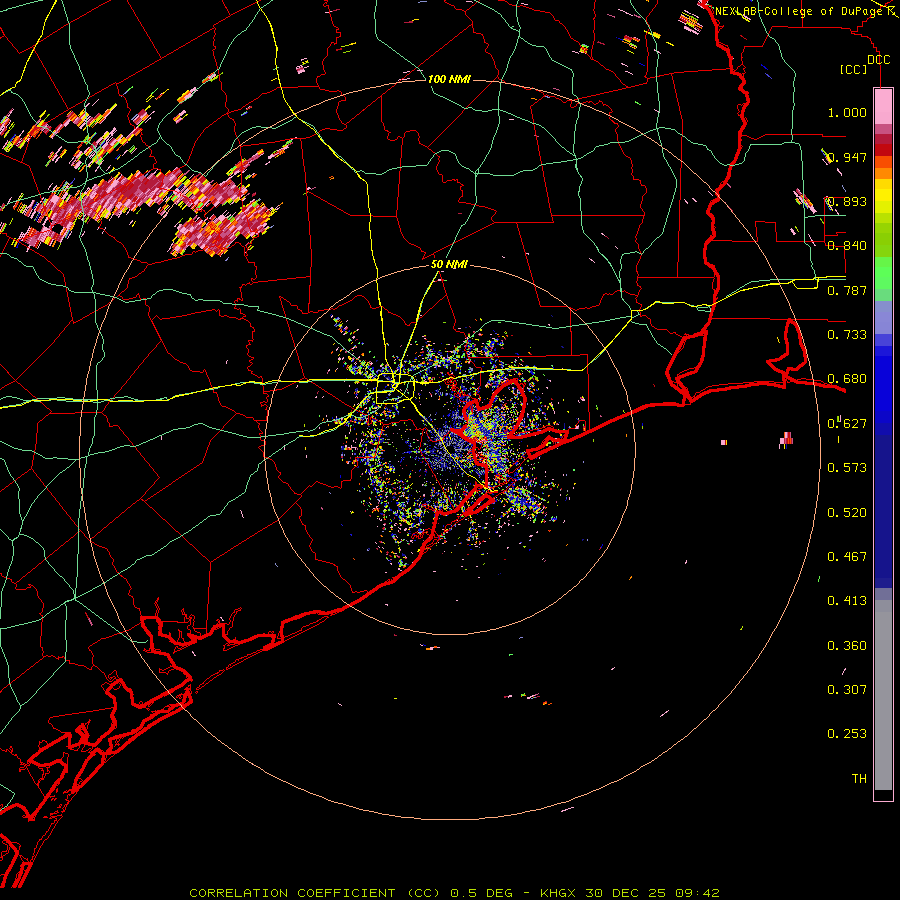The width and height of the screenshot is (900, 900).
Task: Click CORRELATION COEFFICIENT in the bottom caption
Action: coord(293,893)
